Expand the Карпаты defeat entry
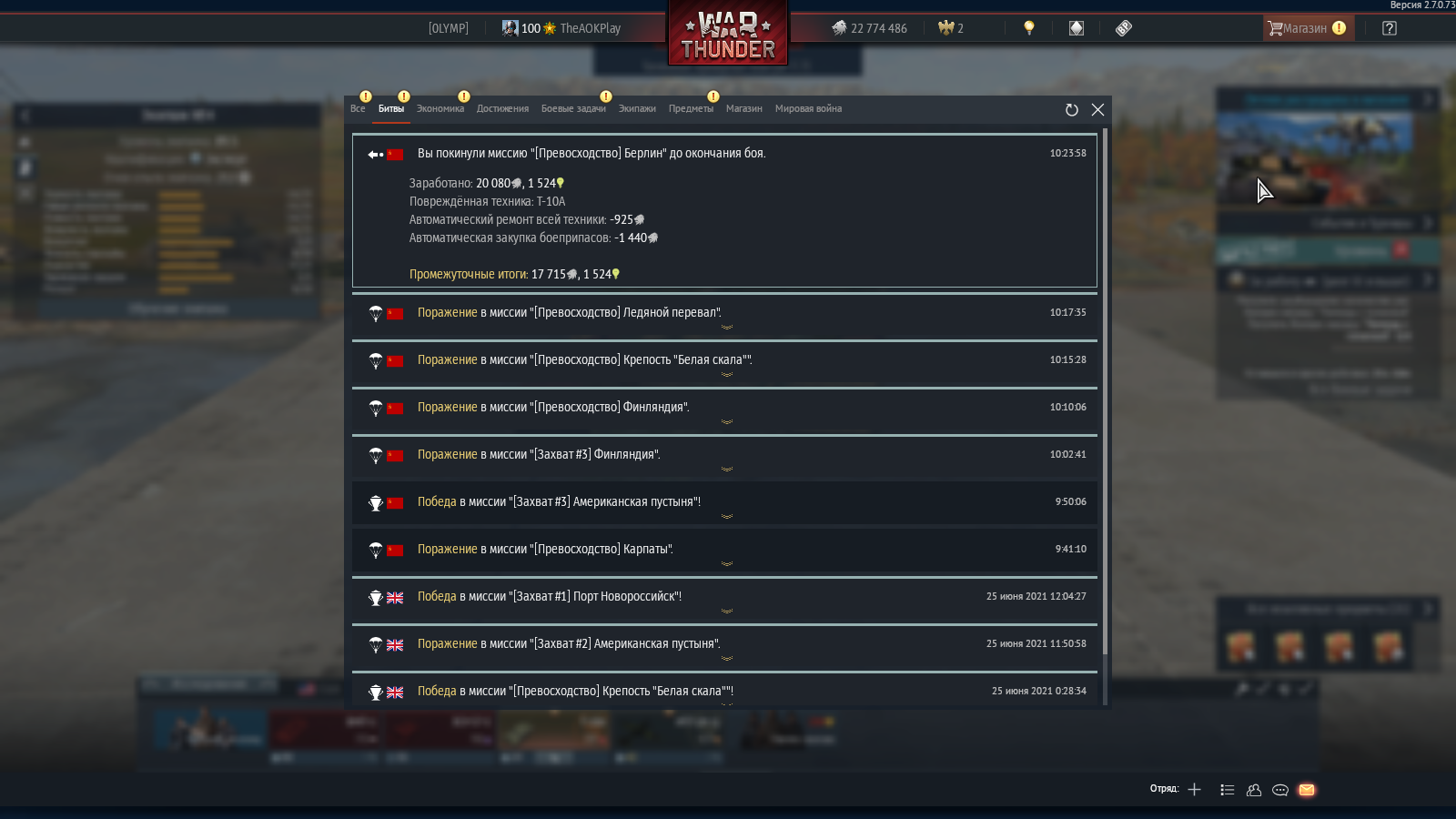Screen dimensions: 1456x819 pyautogui.click(x=724, y=552)
